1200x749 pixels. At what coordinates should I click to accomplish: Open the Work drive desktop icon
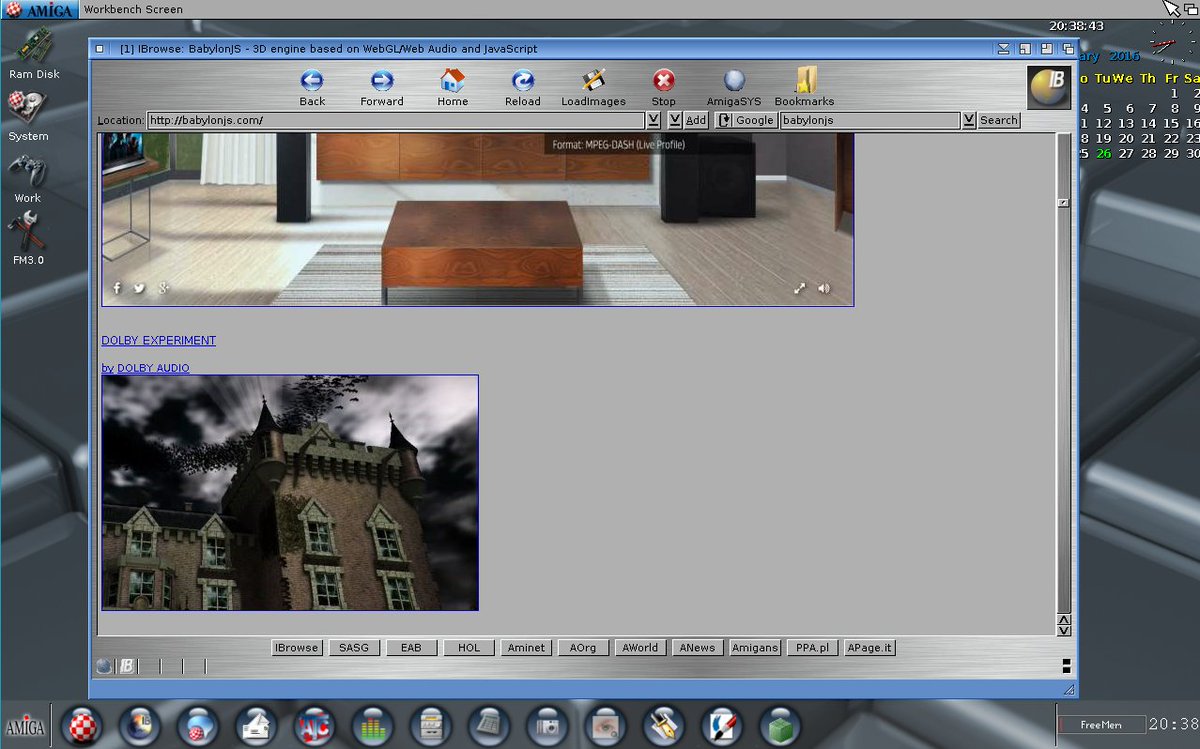pyautogui.click(x=27, y=171)
